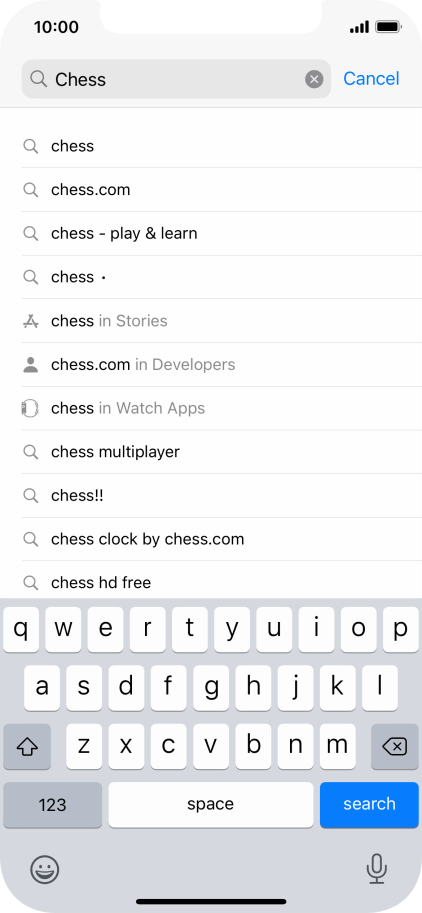Tap the emoji keyboard icon
This screenshot has width=422, height=913.
pyautogui.click(x=45, y=869)
